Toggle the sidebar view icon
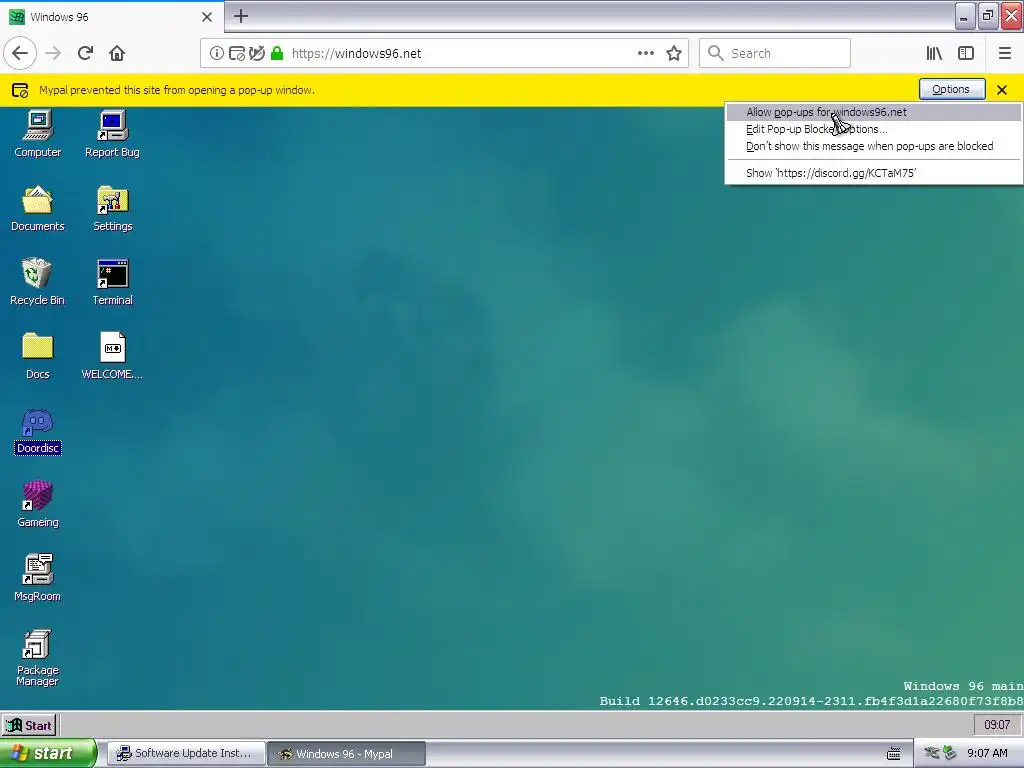1024x768 pixels. 966,53
